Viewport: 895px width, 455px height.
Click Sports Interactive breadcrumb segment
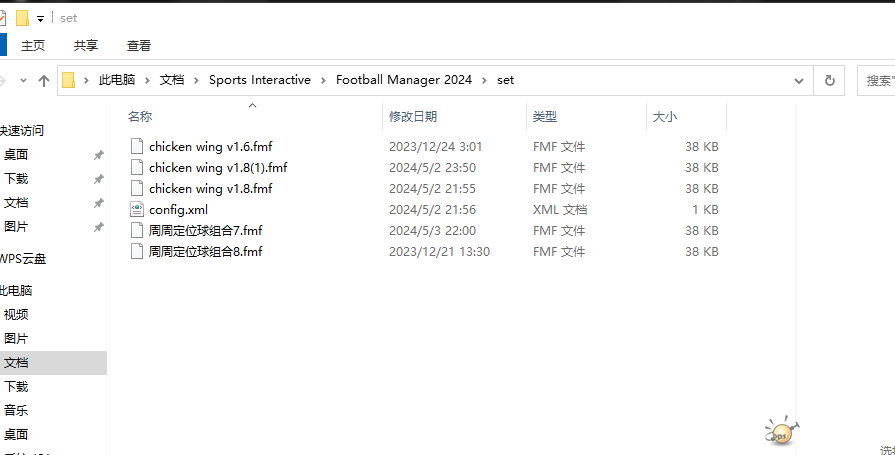(x=260, y=80)
